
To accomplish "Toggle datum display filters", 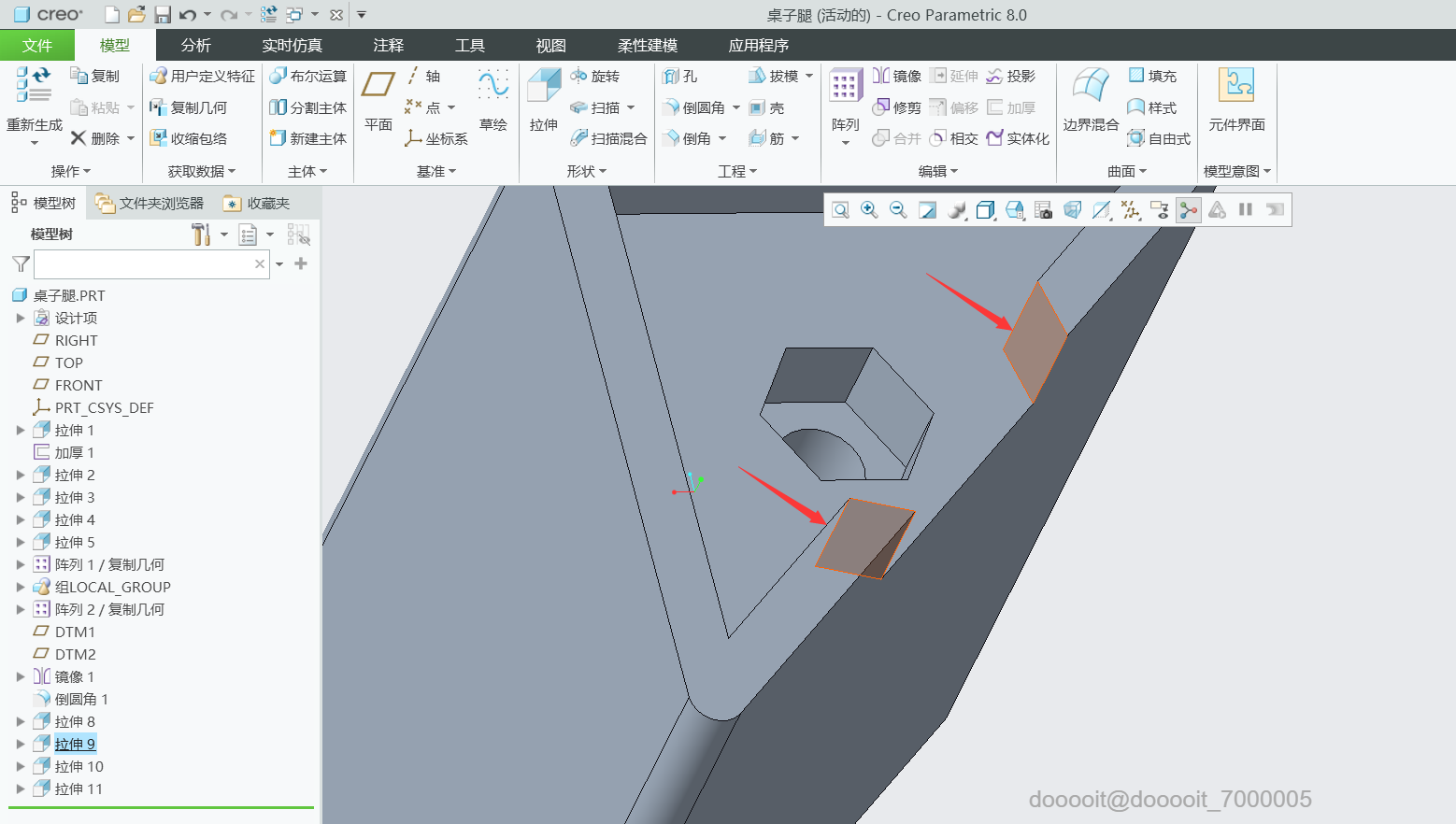I will [x=1131, y=210].
